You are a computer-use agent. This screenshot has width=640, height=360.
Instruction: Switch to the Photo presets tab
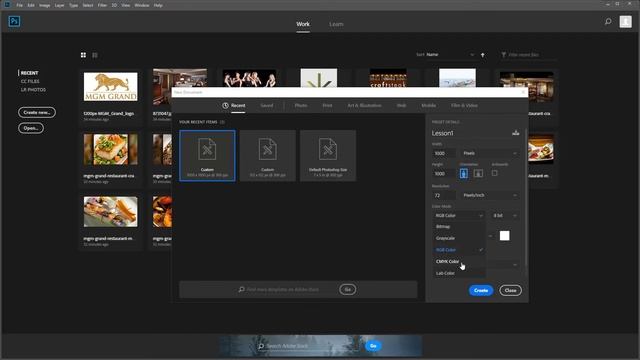click(x=301, y=105)
